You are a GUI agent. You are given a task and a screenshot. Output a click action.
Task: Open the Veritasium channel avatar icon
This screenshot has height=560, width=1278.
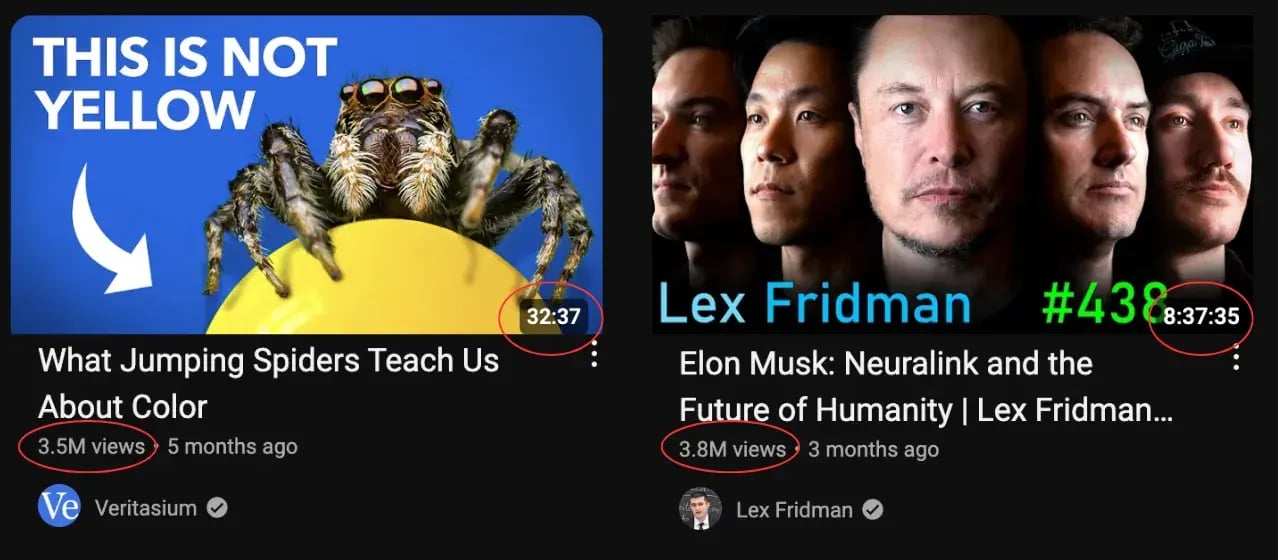(x=58, y=508)
